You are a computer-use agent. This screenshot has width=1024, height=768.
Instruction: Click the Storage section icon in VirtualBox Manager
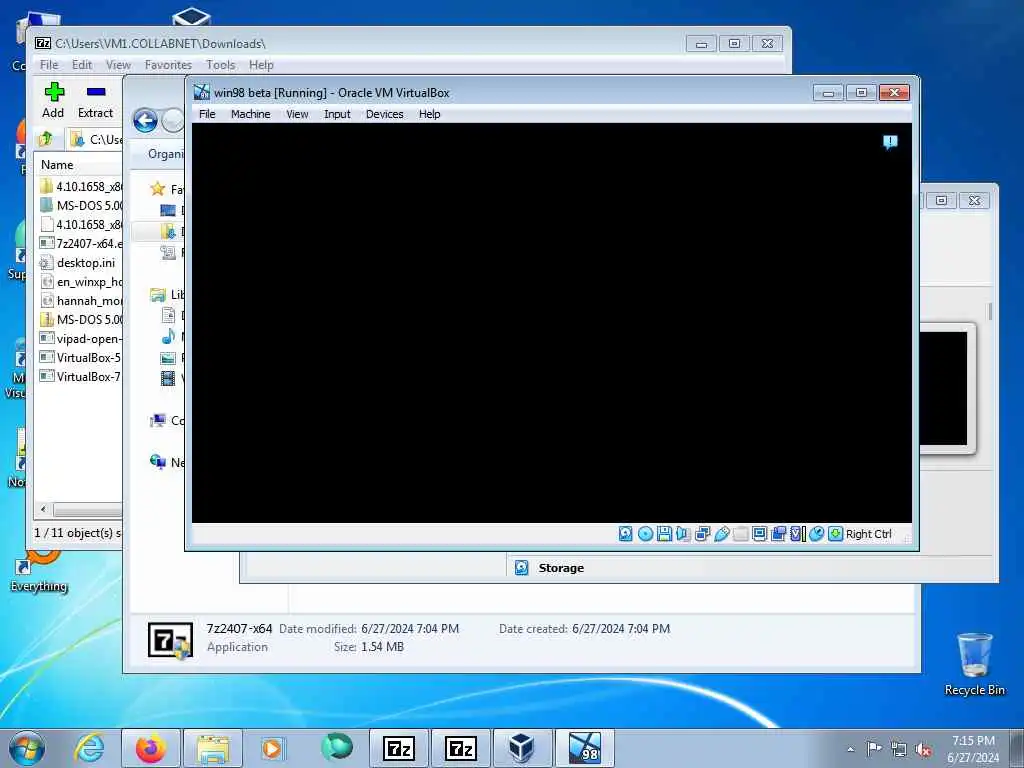click(x=521, y=568)
